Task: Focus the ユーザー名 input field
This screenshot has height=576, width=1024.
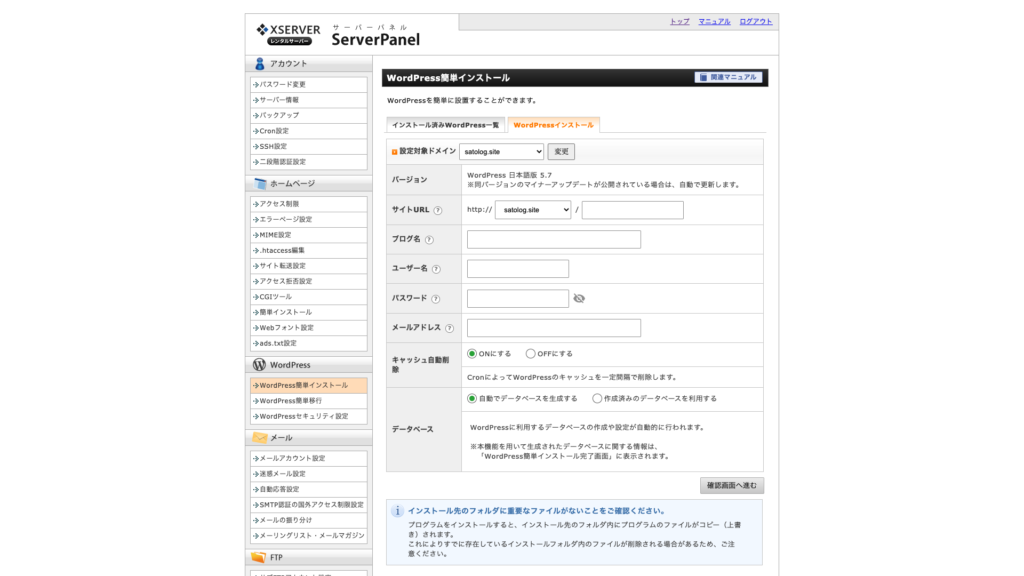Action: (518, 268)
